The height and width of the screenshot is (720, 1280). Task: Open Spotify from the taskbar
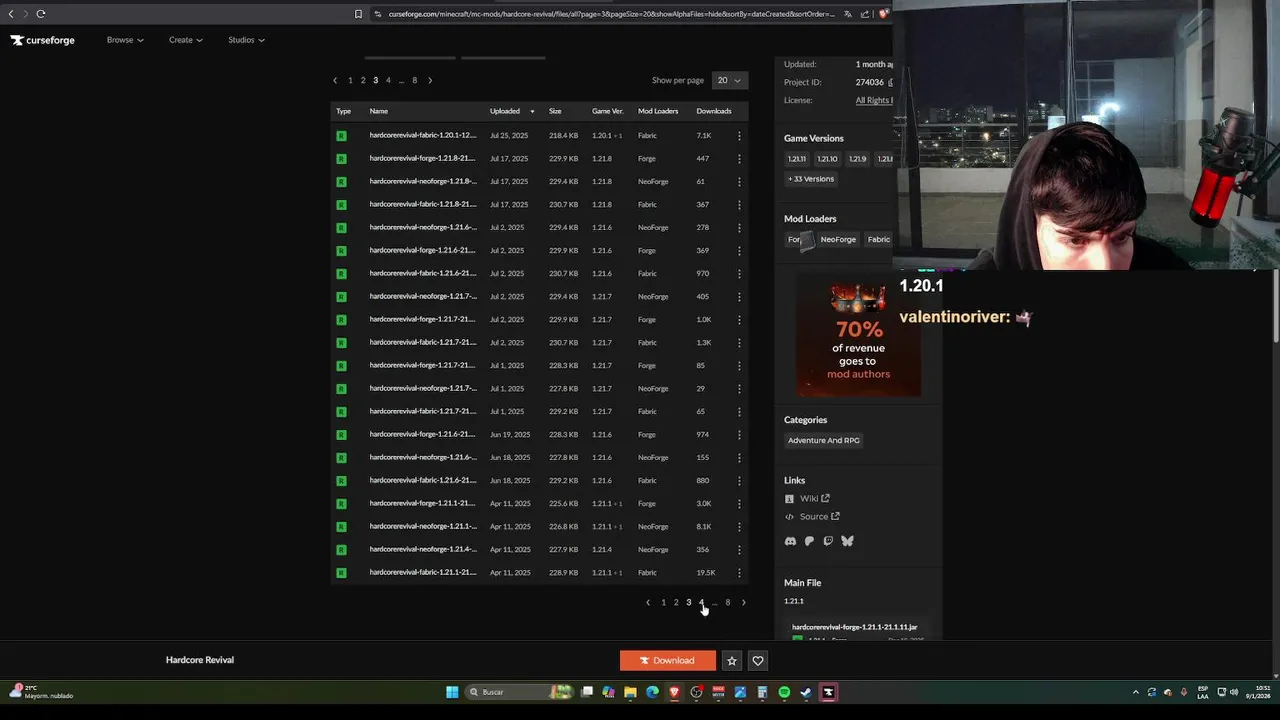(784, 692)
